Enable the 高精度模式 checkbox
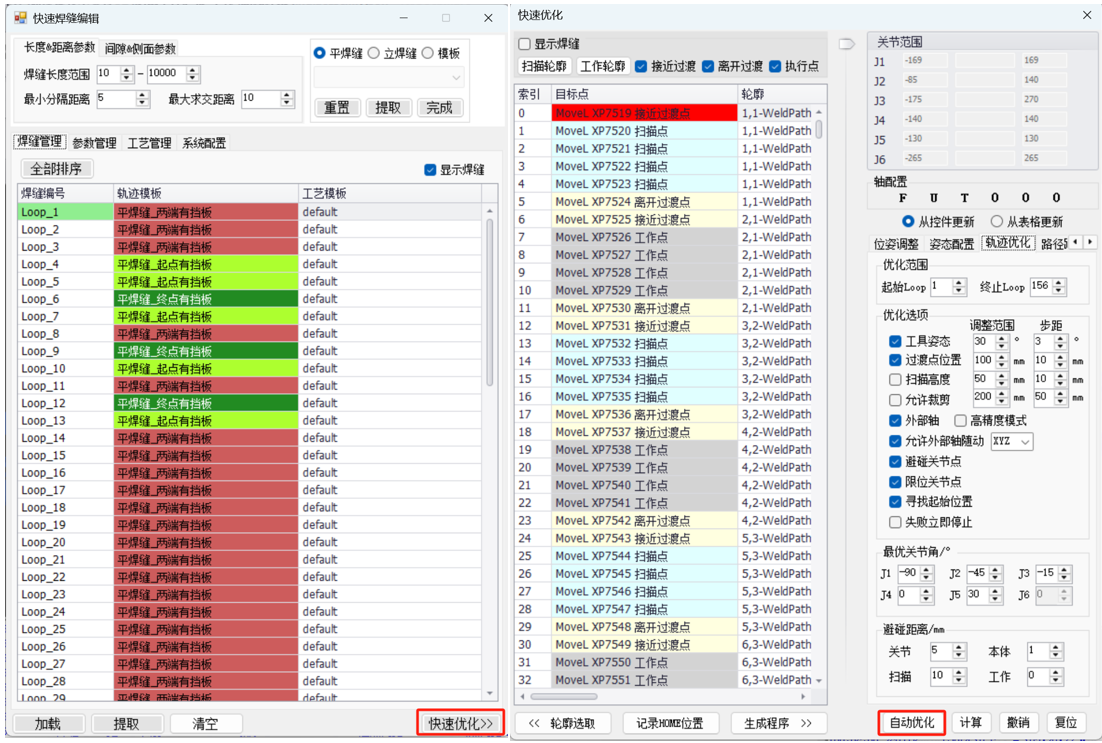1102x743 pixels. pyautogui.click(x=961, y=421)
